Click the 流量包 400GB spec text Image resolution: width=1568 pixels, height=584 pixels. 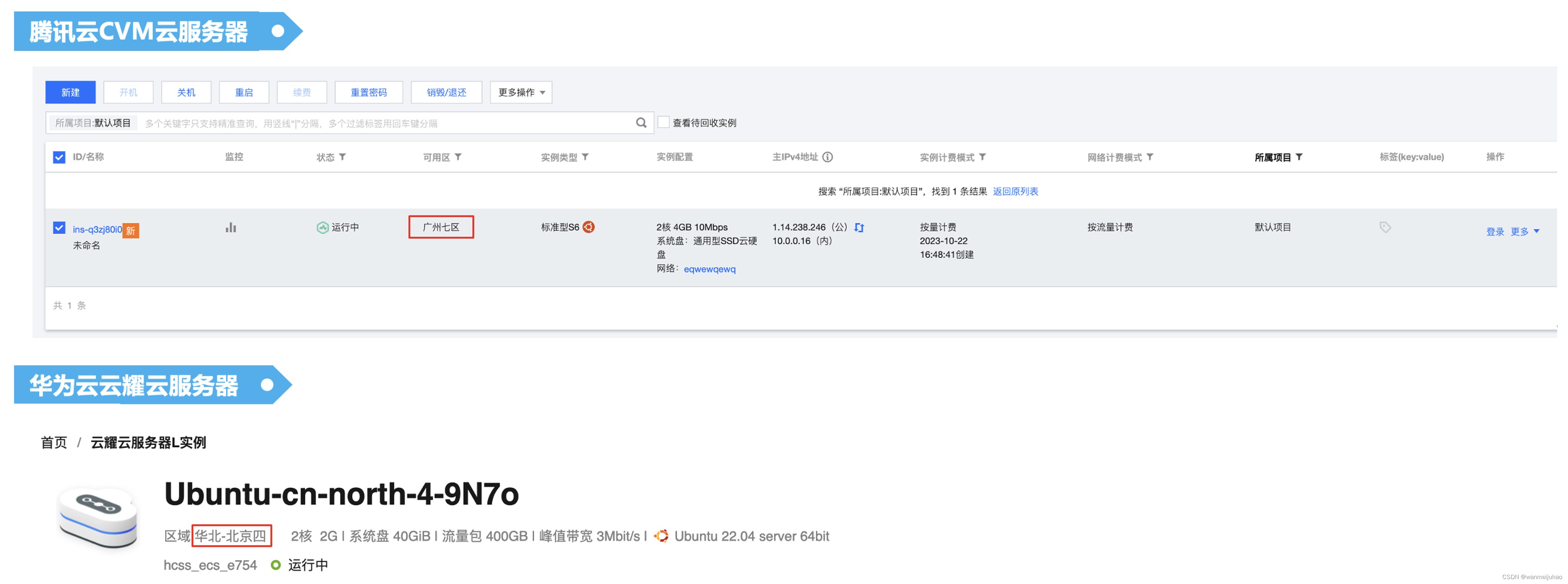(x=484, y=536)
